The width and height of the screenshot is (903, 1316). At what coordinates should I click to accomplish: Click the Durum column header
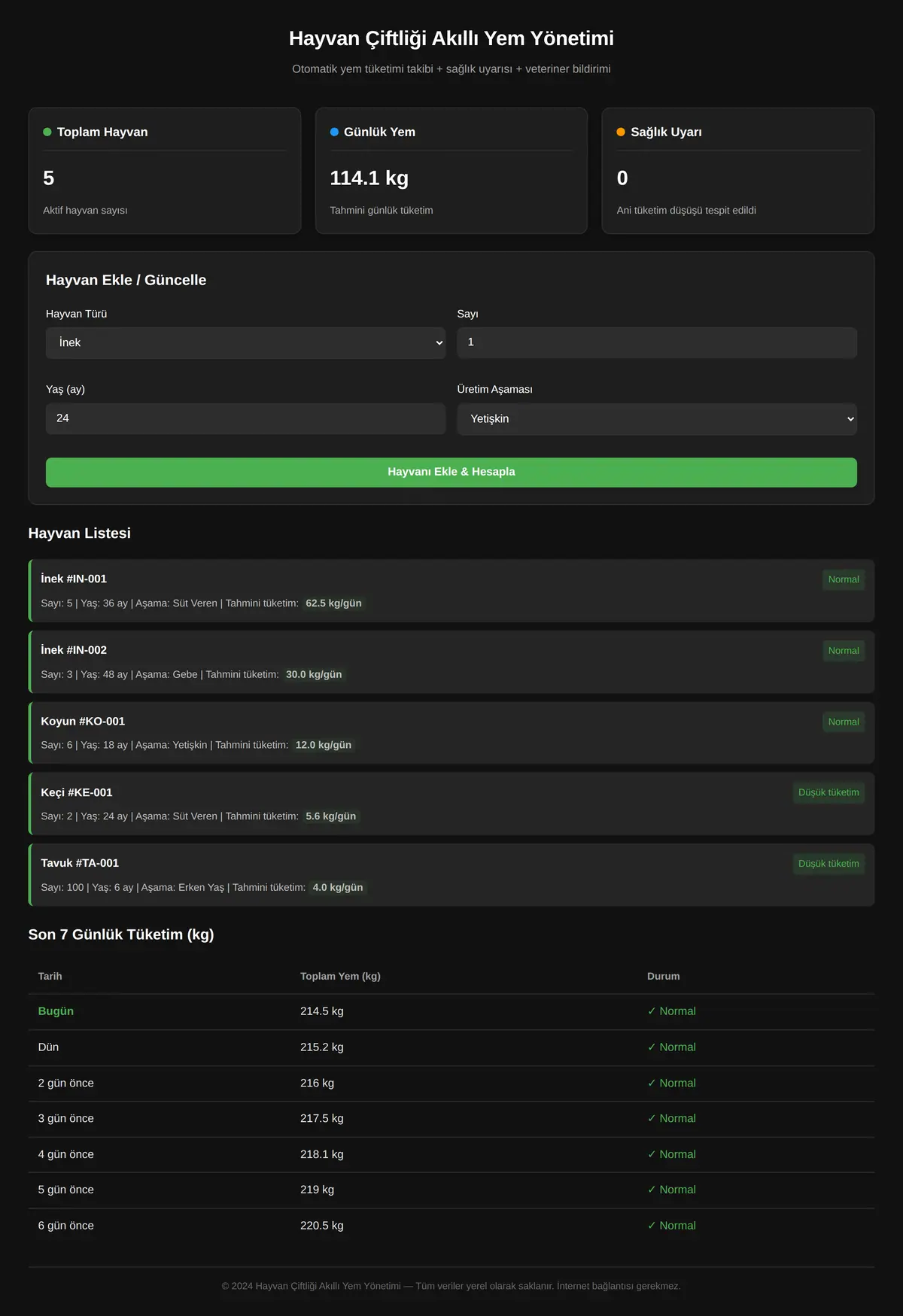[x=664, y=976]
